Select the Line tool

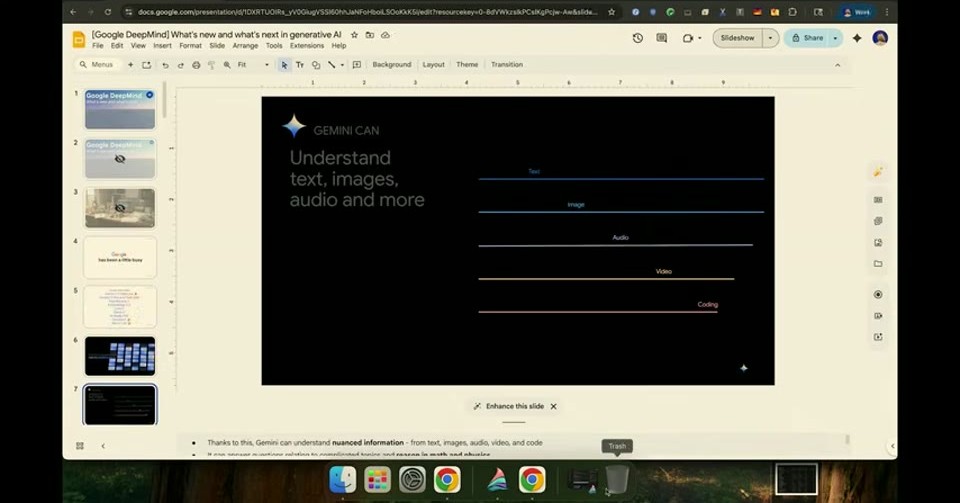332,65
